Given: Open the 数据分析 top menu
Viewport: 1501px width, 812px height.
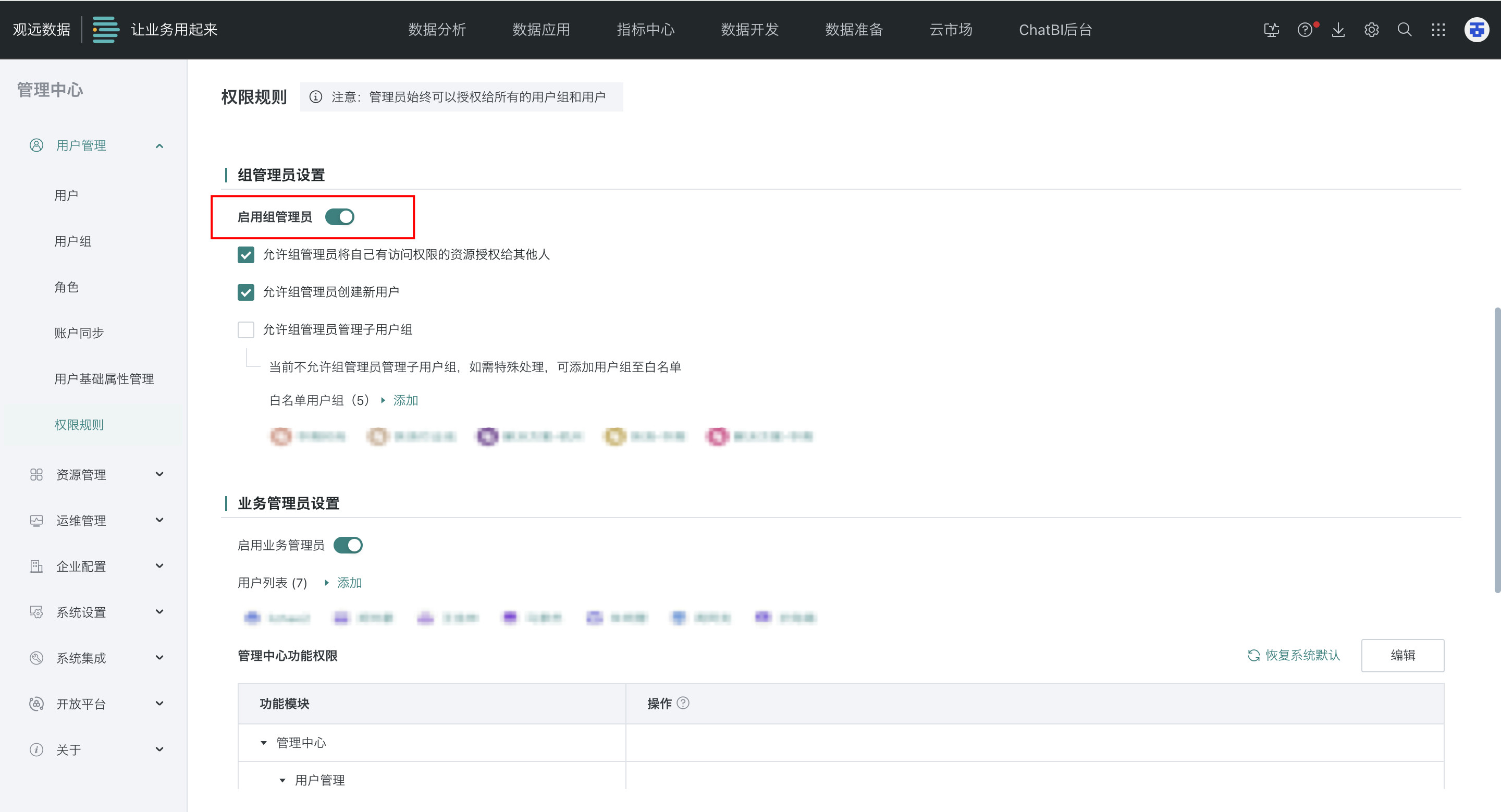Looking at the screenshot, I should coord(437,30).
